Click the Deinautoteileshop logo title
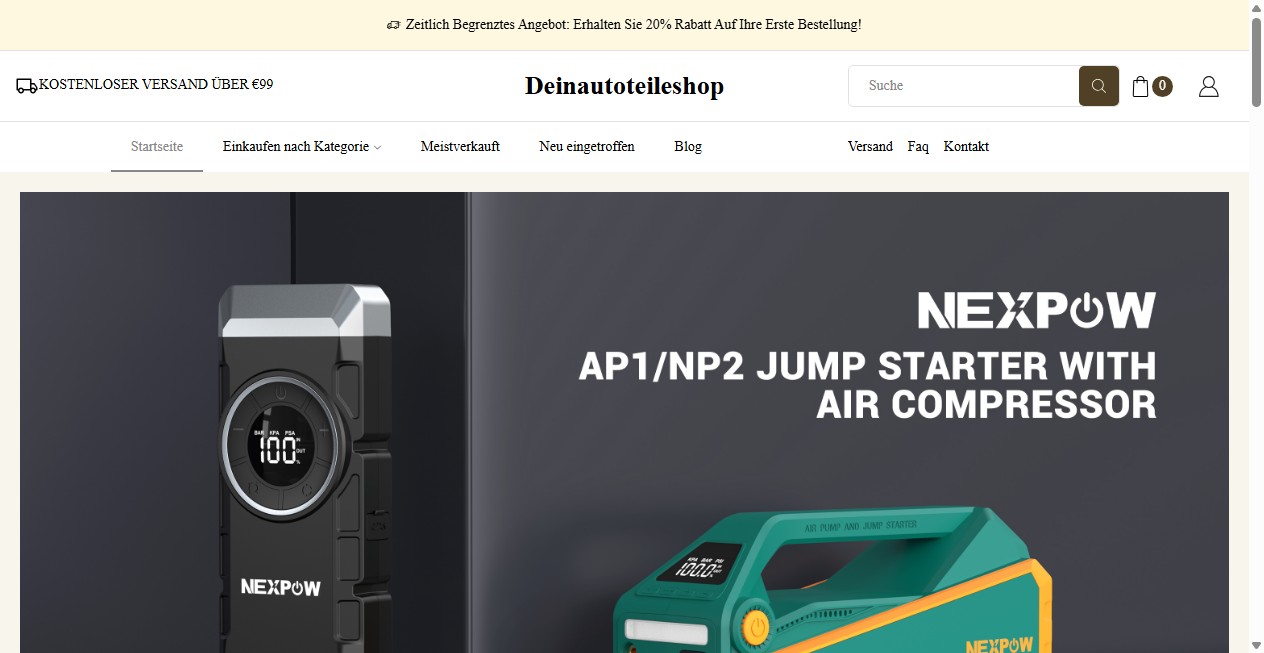Viewport: 1264px width, 653px height. pos(624,86)
